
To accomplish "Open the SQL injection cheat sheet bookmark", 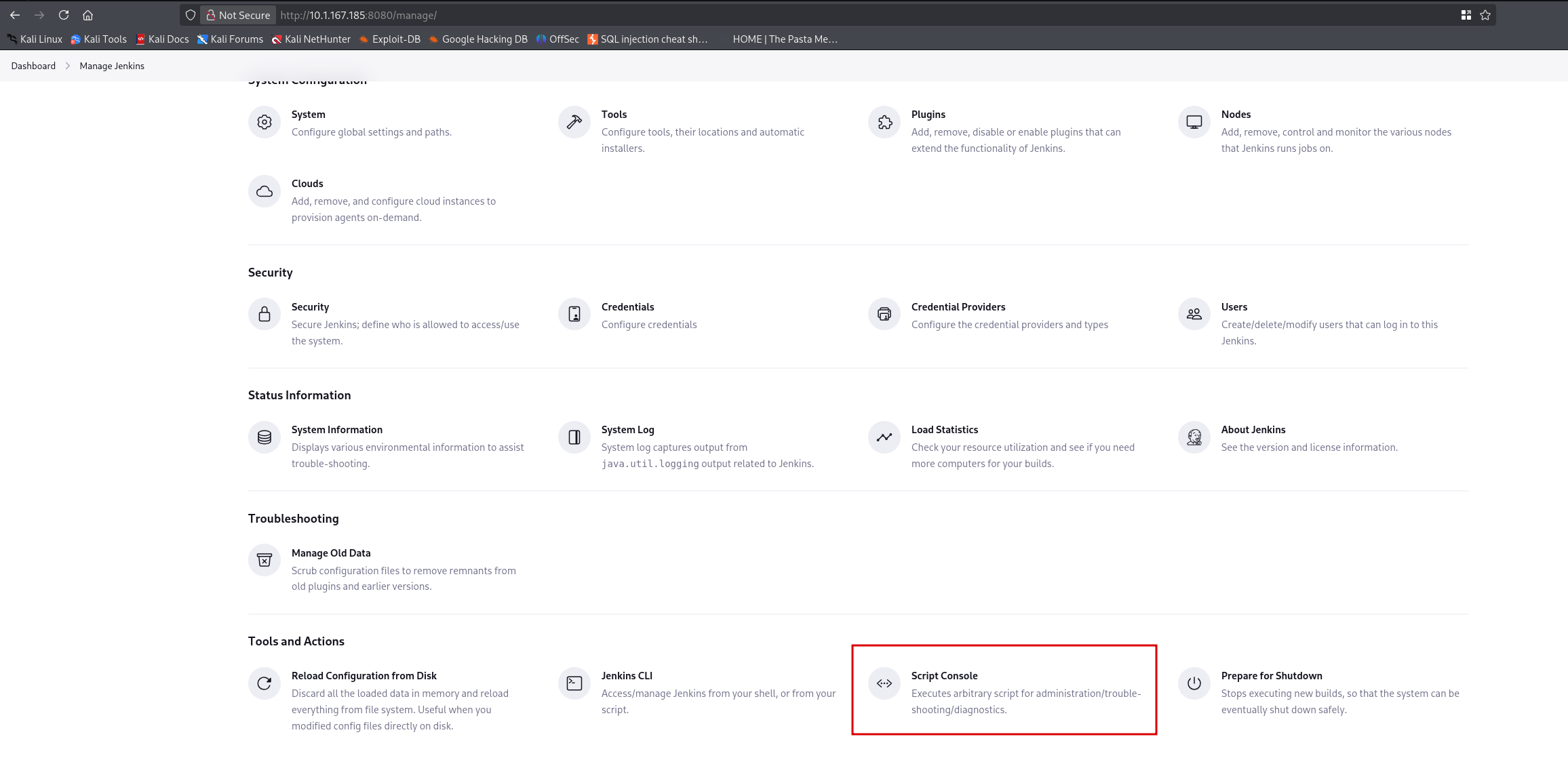I will point(648,39).
